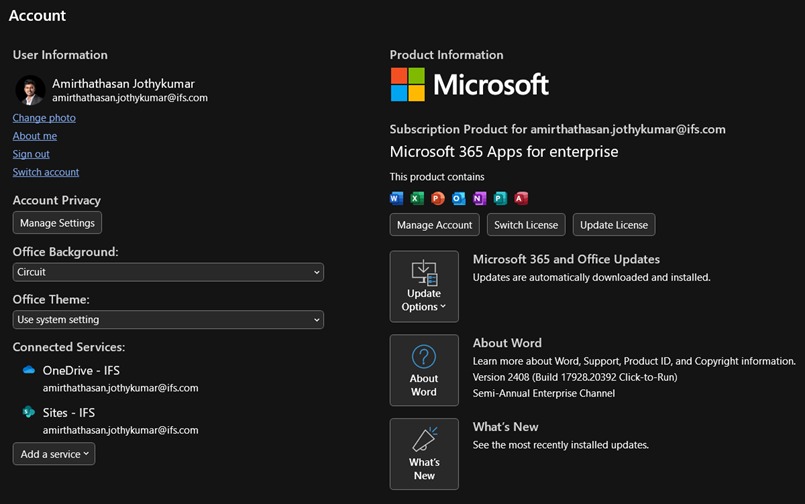Click the Version 2408 build text

(575, 377)
